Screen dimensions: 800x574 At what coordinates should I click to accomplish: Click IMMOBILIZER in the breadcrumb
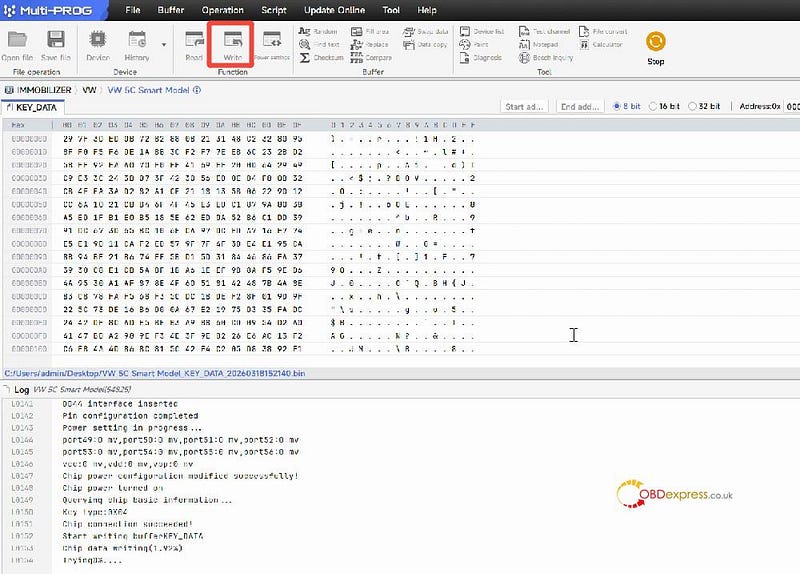click(44, 90)
